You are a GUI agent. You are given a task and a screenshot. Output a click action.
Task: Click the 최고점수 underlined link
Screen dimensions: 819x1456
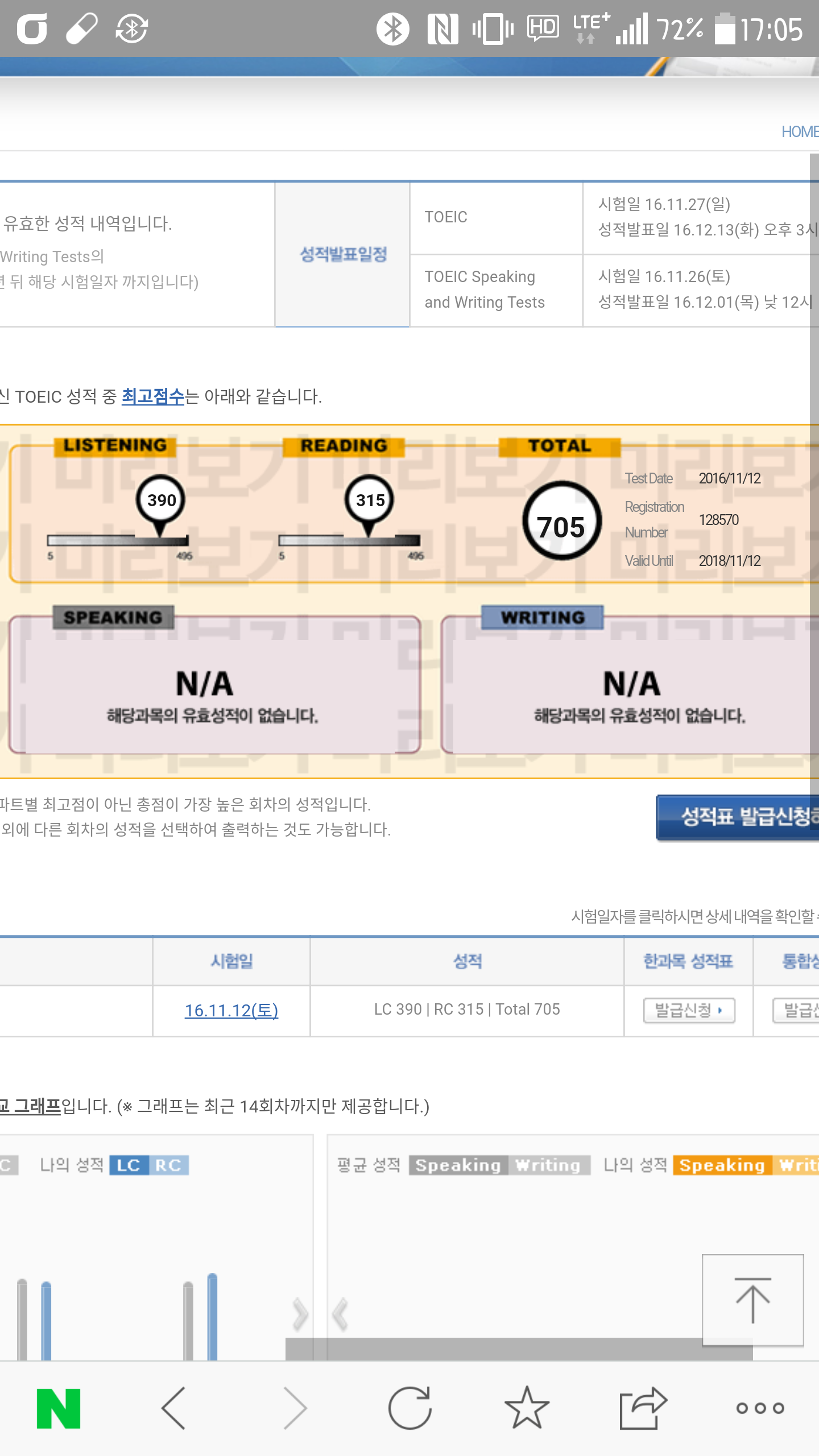tap(153, 396)
